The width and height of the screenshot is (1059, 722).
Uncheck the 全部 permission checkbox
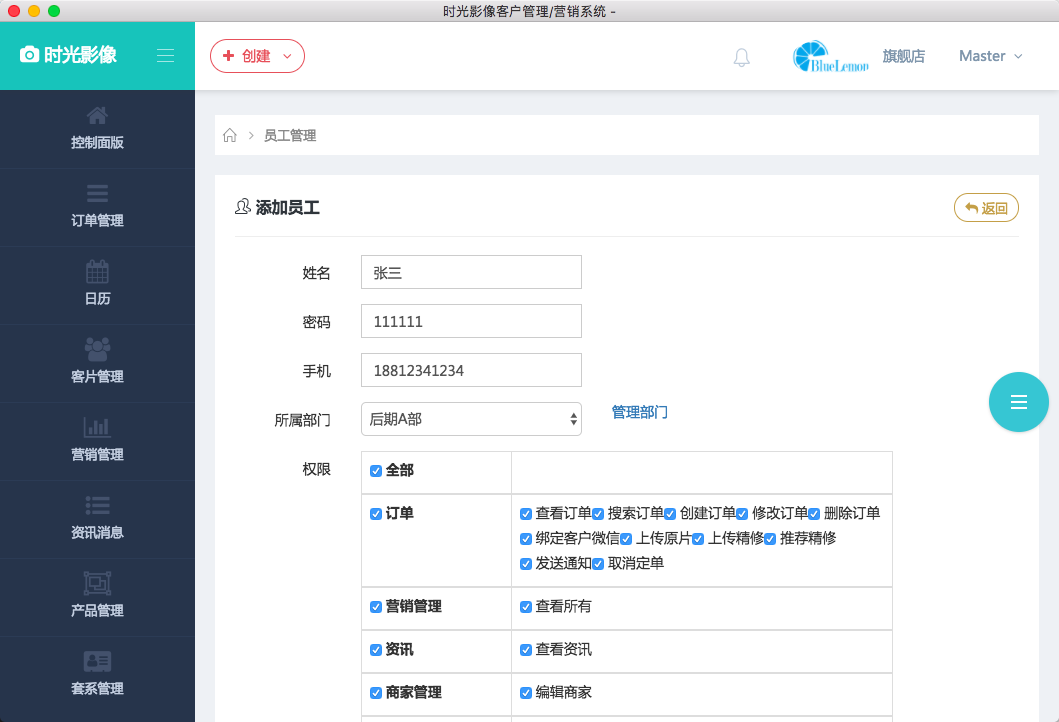point(377,470)
